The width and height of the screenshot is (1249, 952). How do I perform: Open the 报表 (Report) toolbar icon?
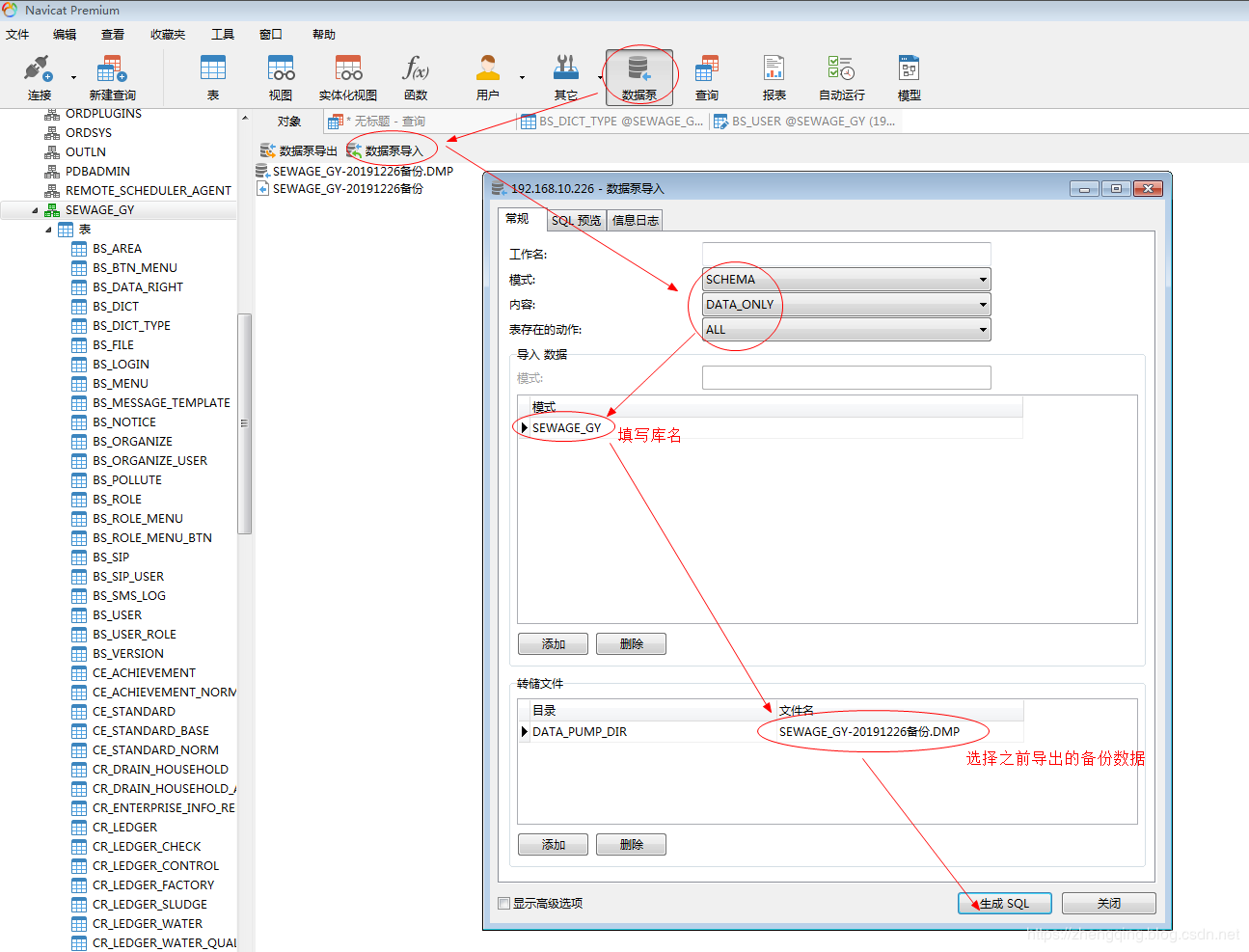point(774,77)
